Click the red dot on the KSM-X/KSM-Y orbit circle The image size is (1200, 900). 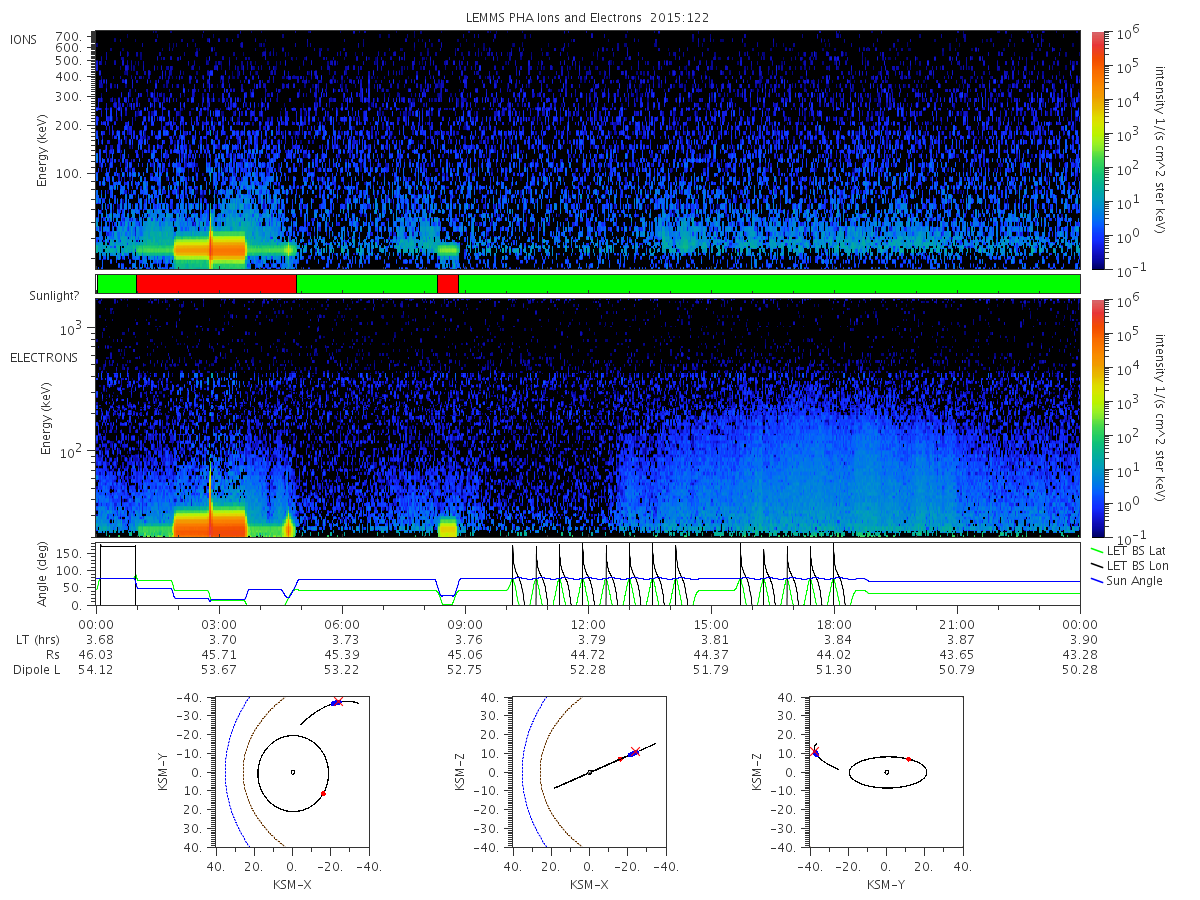pyautogui.click(x=324, y=793)
